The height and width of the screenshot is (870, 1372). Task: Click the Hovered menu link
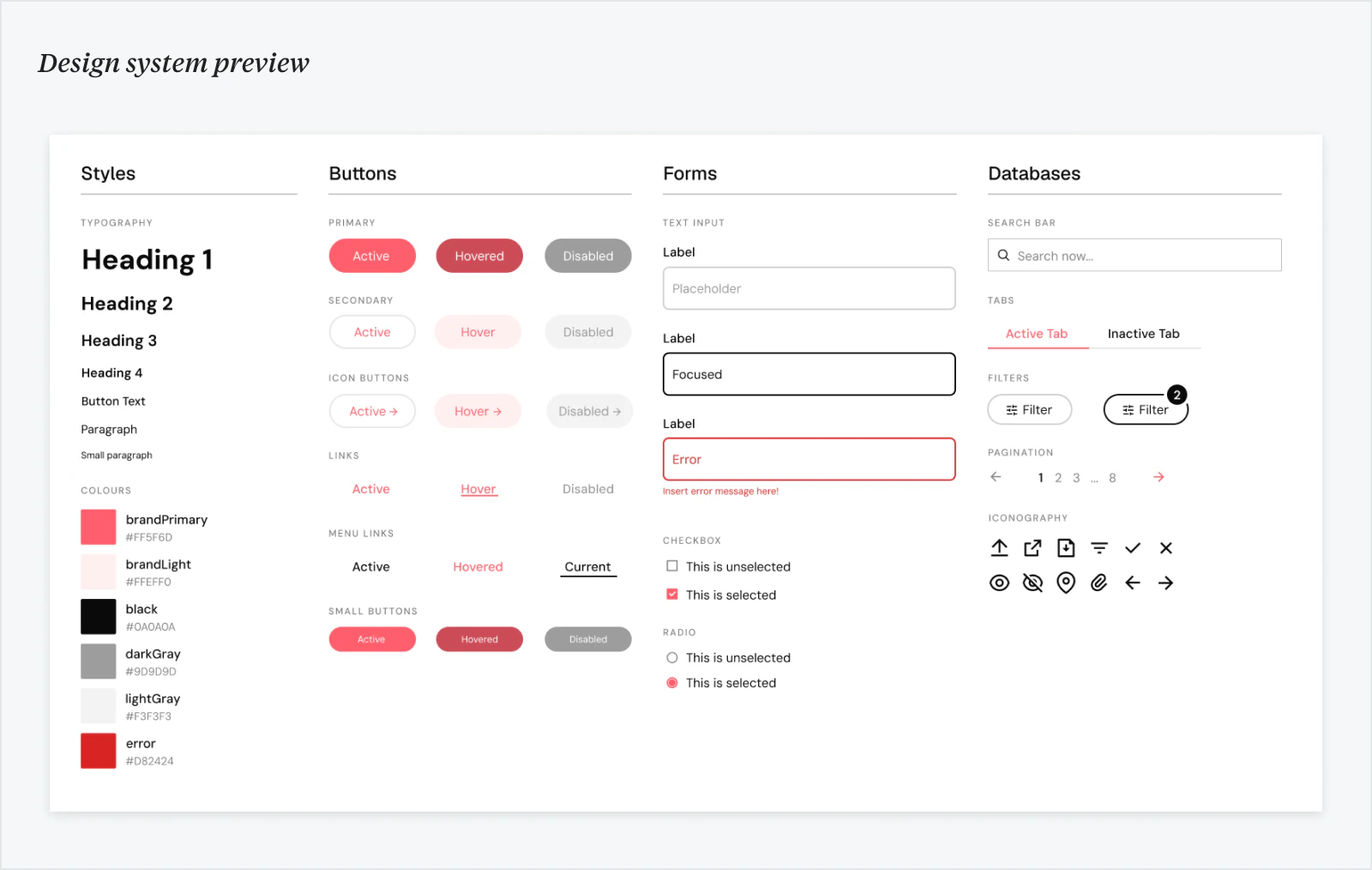(x=478, y=567)
